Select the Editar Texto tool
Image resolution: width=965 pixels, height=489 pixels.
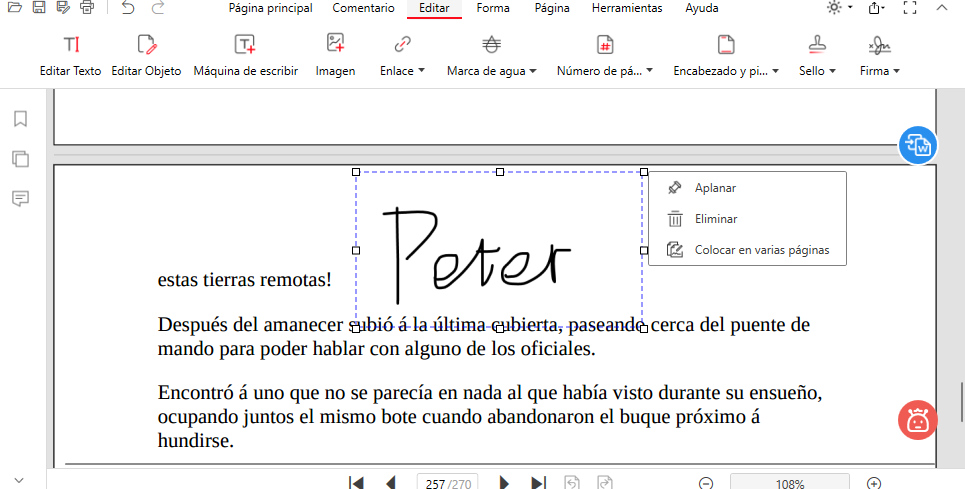pyautogui.click(x=70, y=55)
